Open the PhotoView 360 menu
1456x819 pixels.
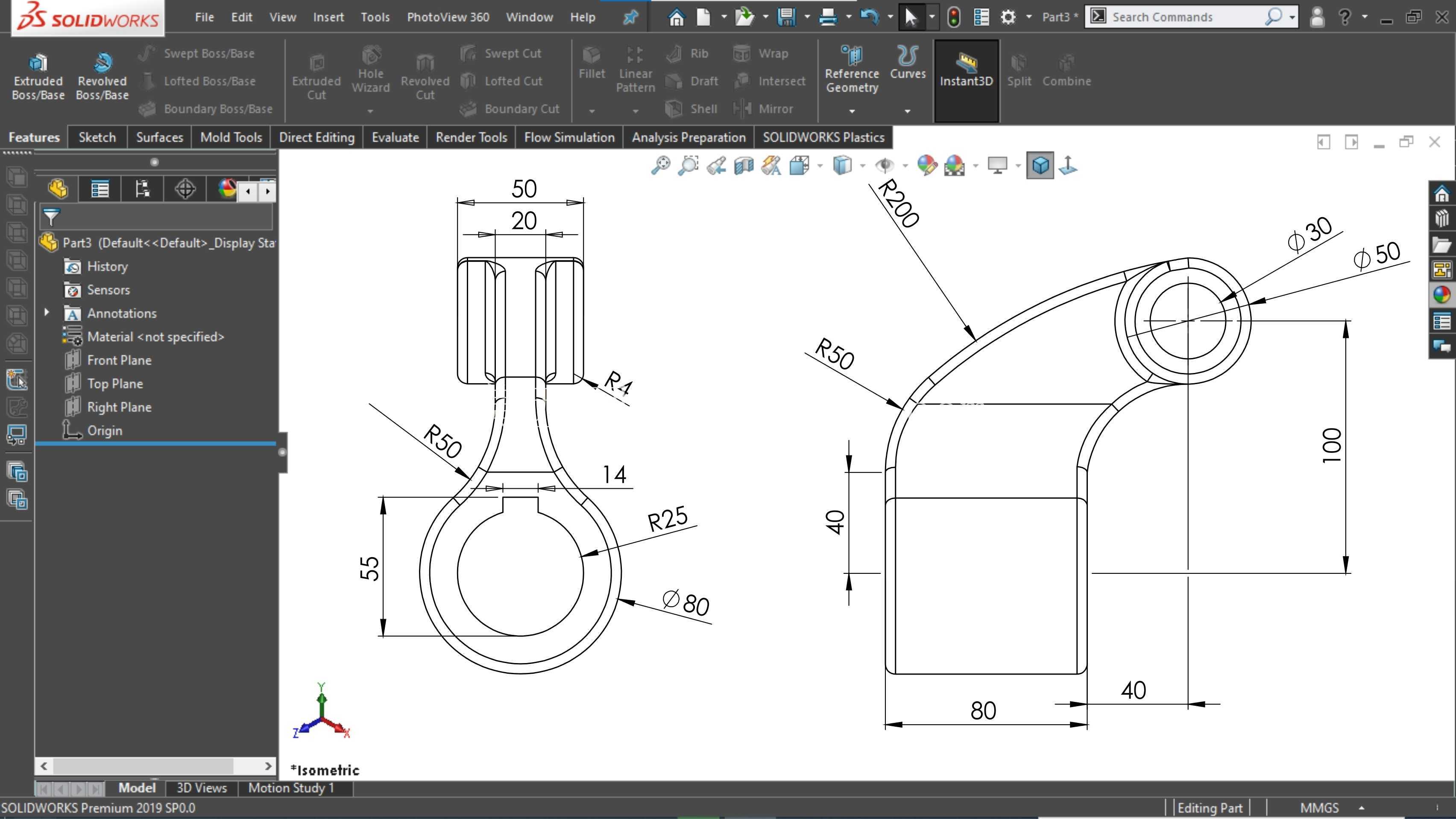point(448,17)
